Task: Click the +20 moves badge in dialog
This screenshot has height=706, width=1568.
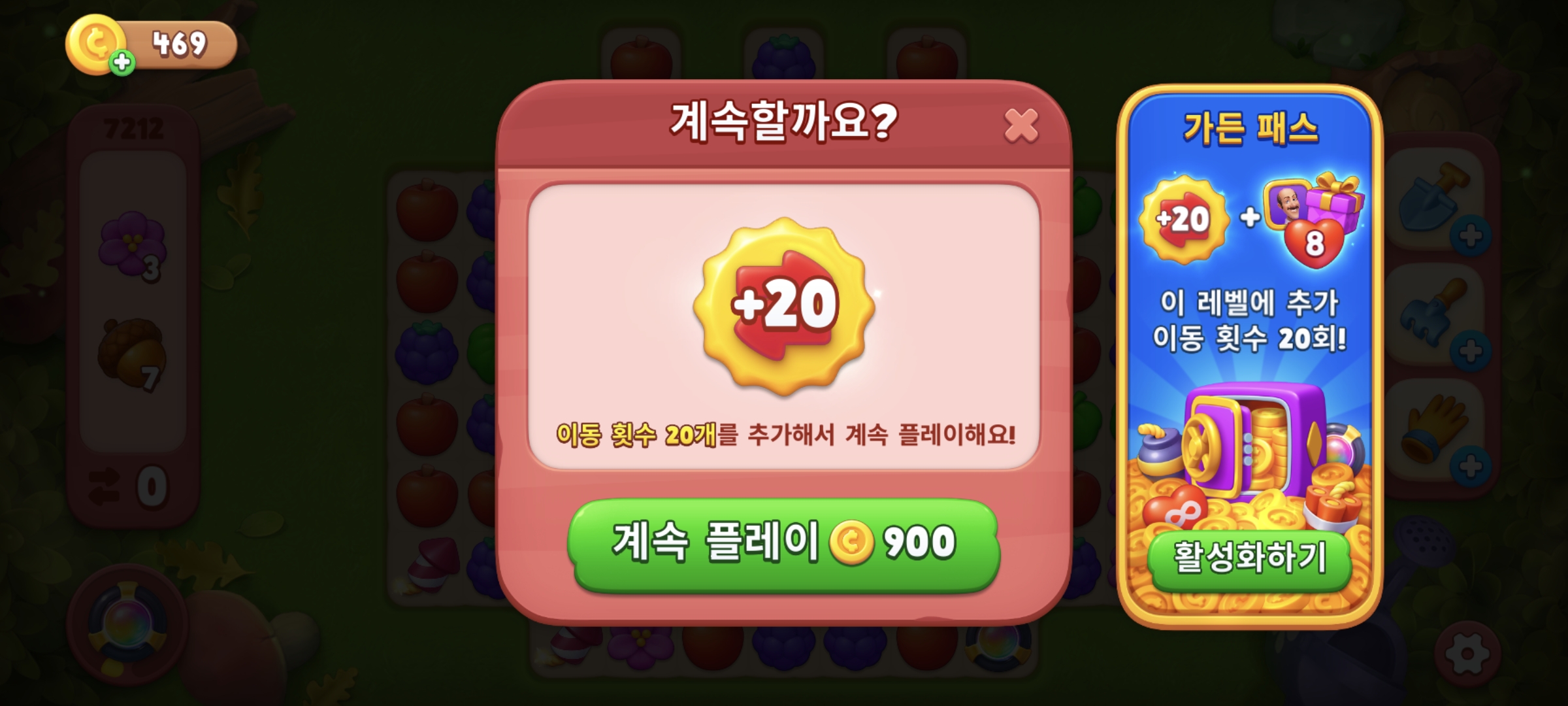Action: [784, 306]
